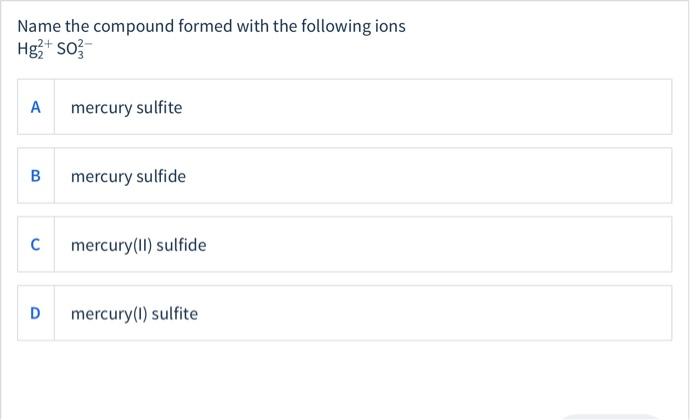Click the letter C badge
This screenshot has width=700, height=420.
[x=36, y=245]
